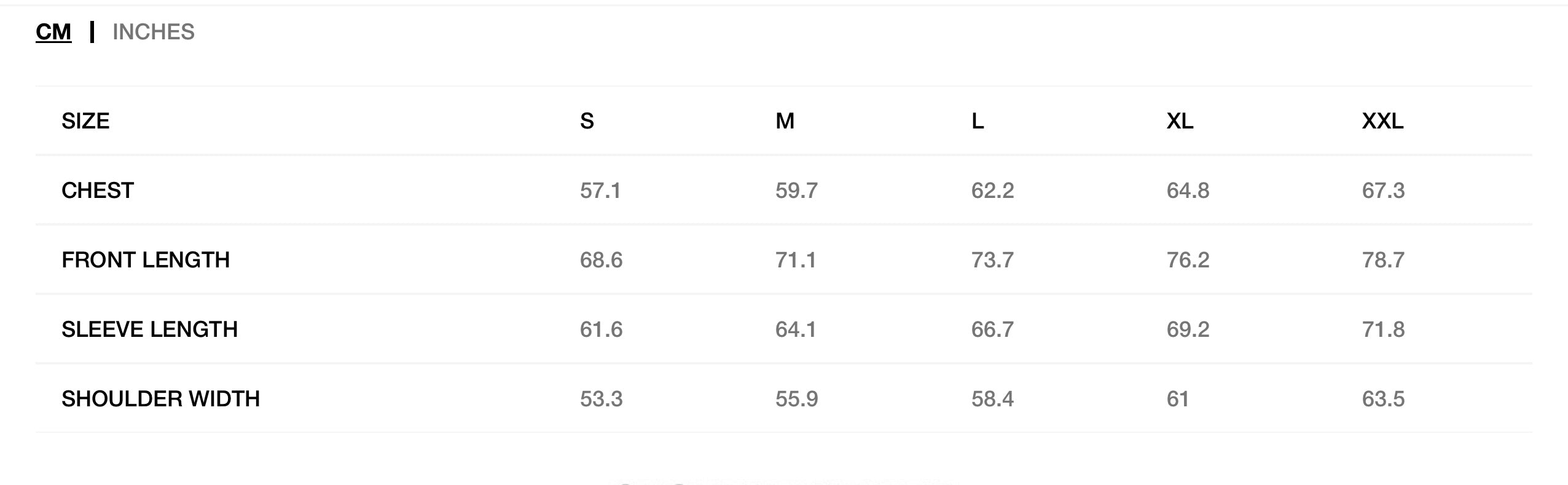
Task: Click the FRONT LENGTH row label
Action: click(x=146, y=260)
